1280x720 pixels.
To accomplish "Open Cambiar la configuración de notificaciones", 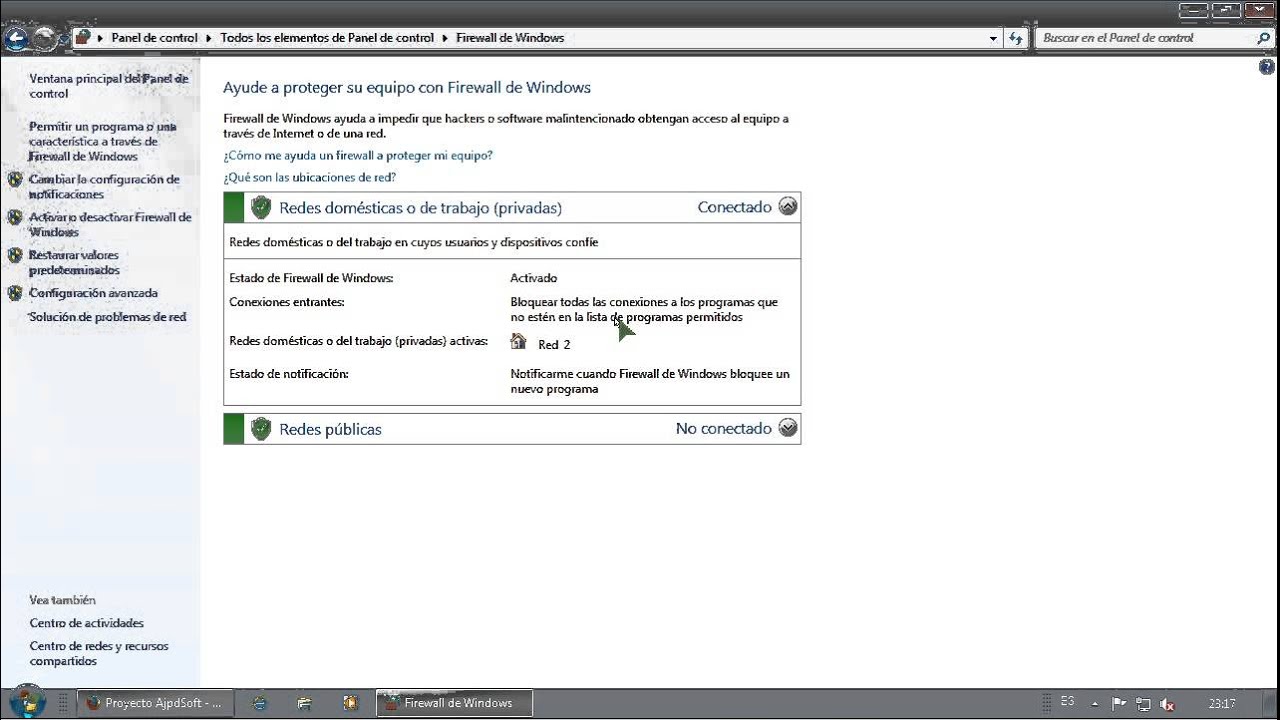I will click(104, 187).
